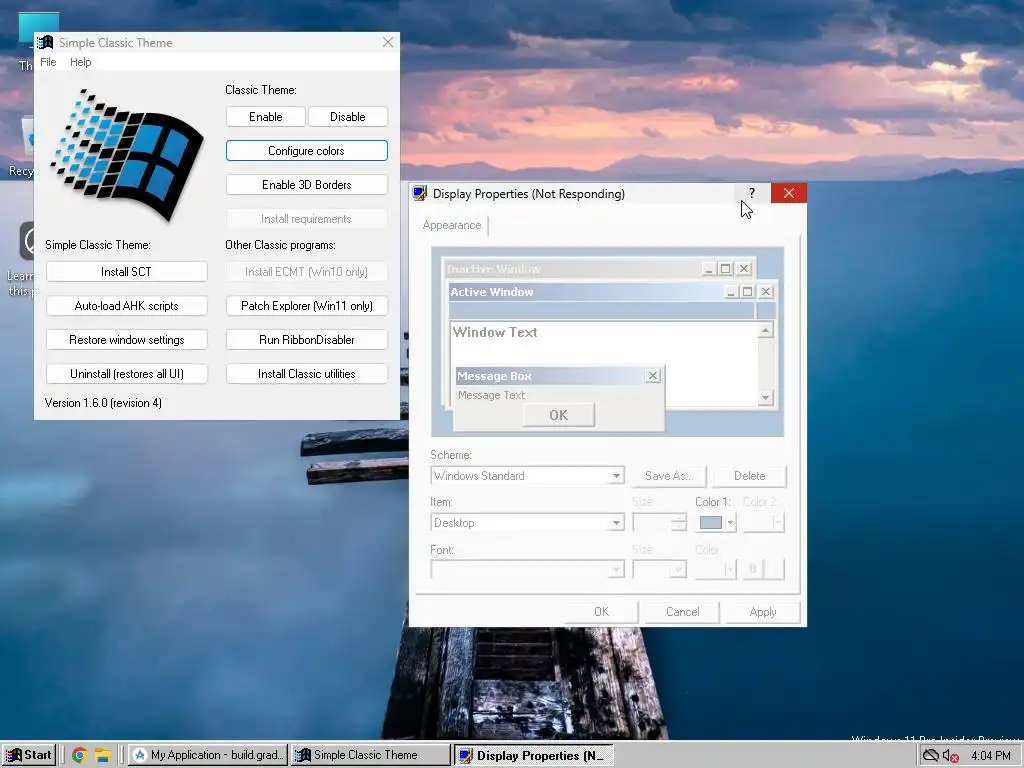This screenshot has width=1024, height=768.
Task: Click Apply in Display Properties
Action: click(763, 612)
